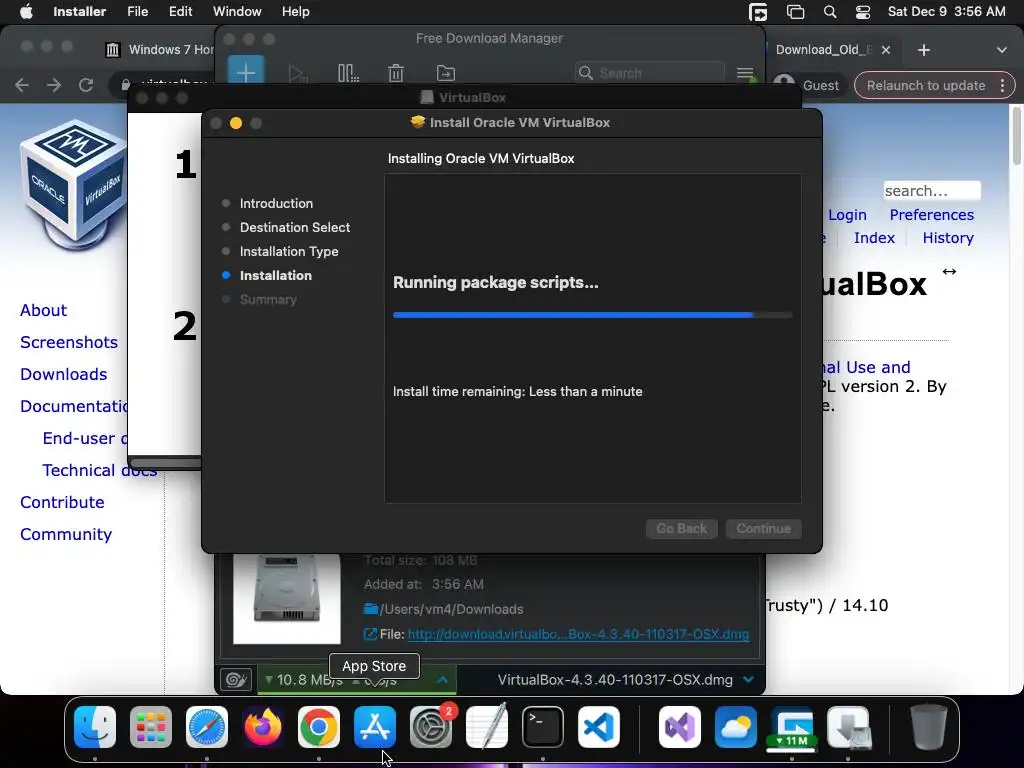Open the Edit menu
1024x768 pixels.
point(180,12)
